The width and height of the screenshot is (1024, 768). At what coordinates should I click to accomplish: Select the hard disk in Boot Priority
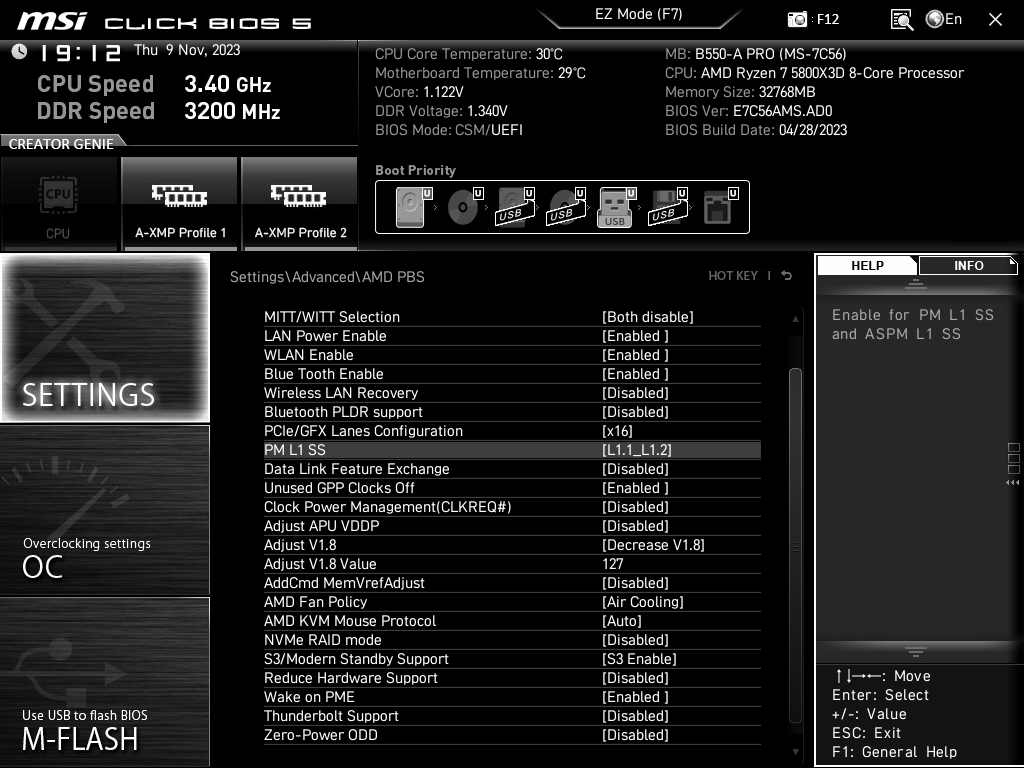pos(408,204)
